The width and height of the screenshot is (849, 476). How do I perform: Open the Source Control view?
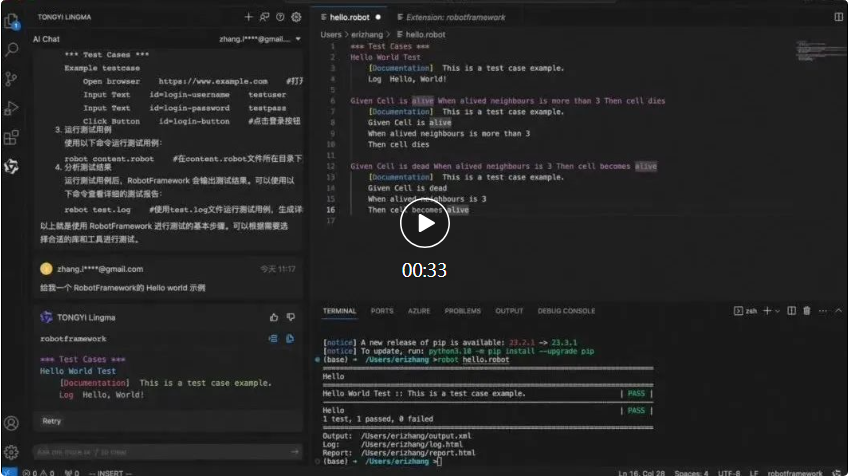pos(11,79)
